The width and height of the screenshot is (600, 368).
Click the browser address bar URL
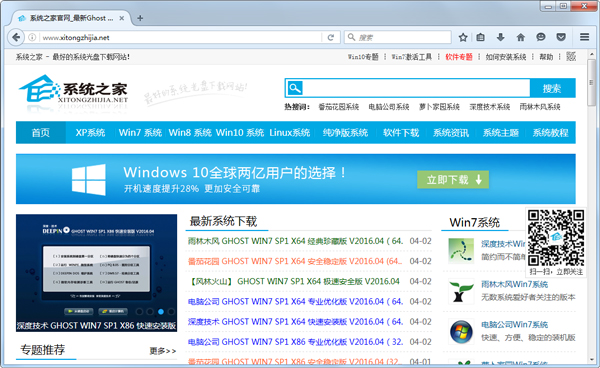[x=76, y=37]
